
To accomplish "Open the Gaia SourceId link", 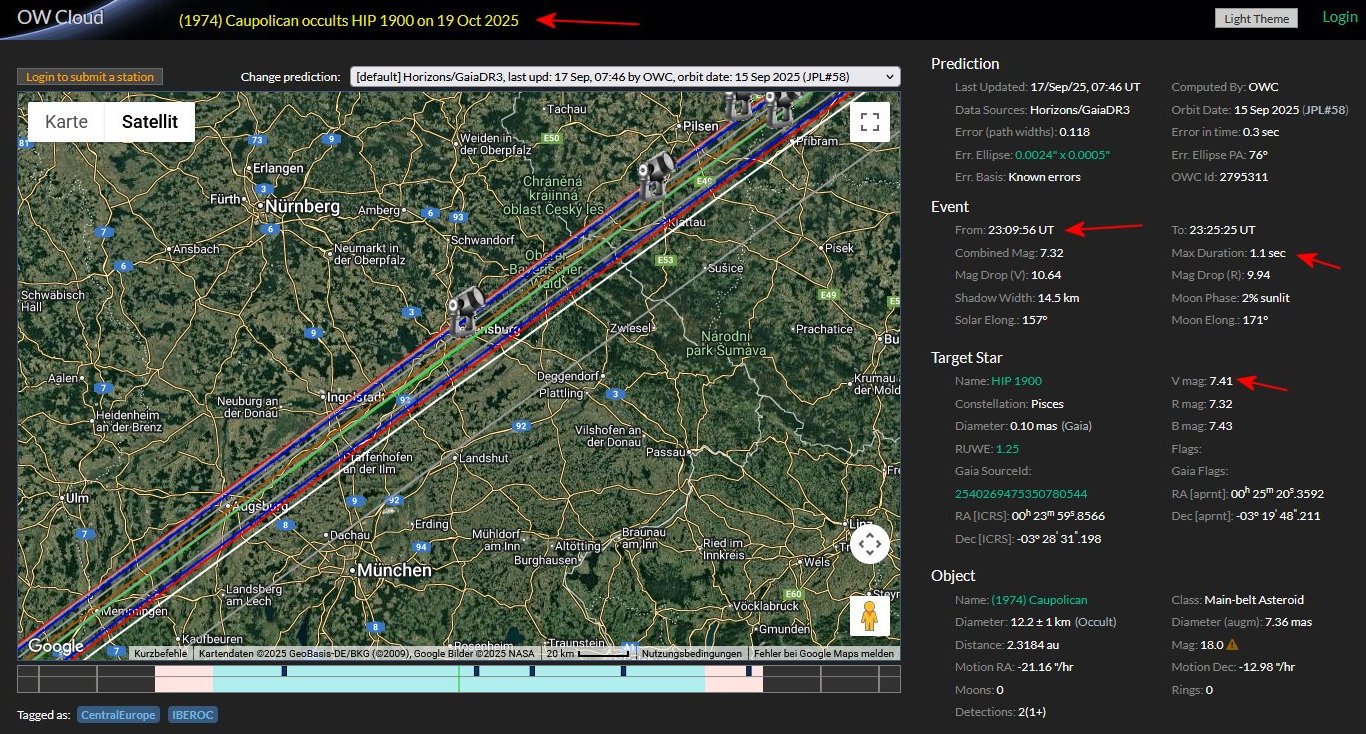I will click(x=1022, y=494).
